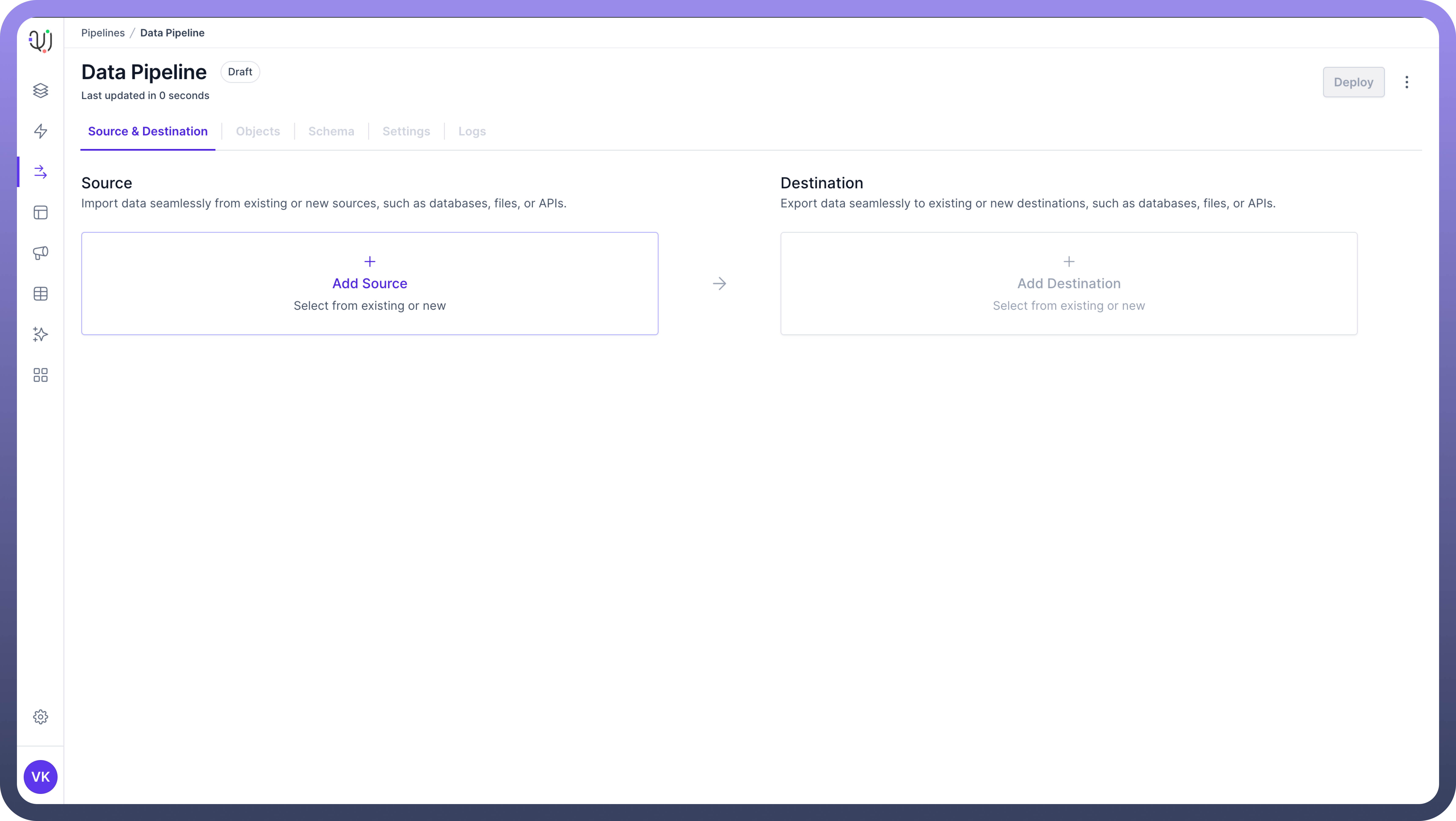
Task: Switch to the Objects tab
Action: [258, 131]
